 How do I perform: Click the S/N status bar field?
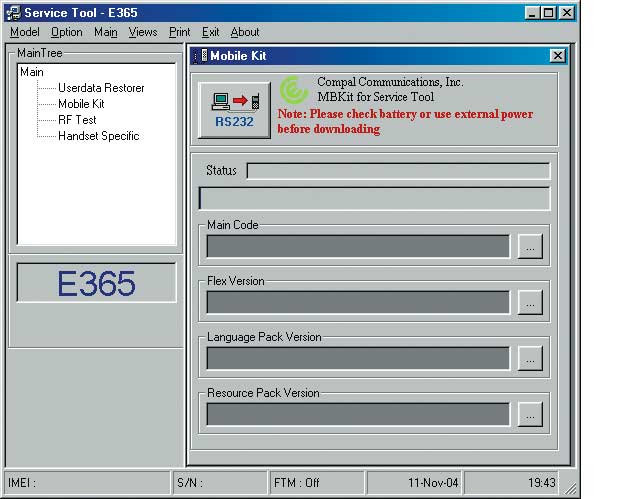pyautogui.click(x=220, y=483)
